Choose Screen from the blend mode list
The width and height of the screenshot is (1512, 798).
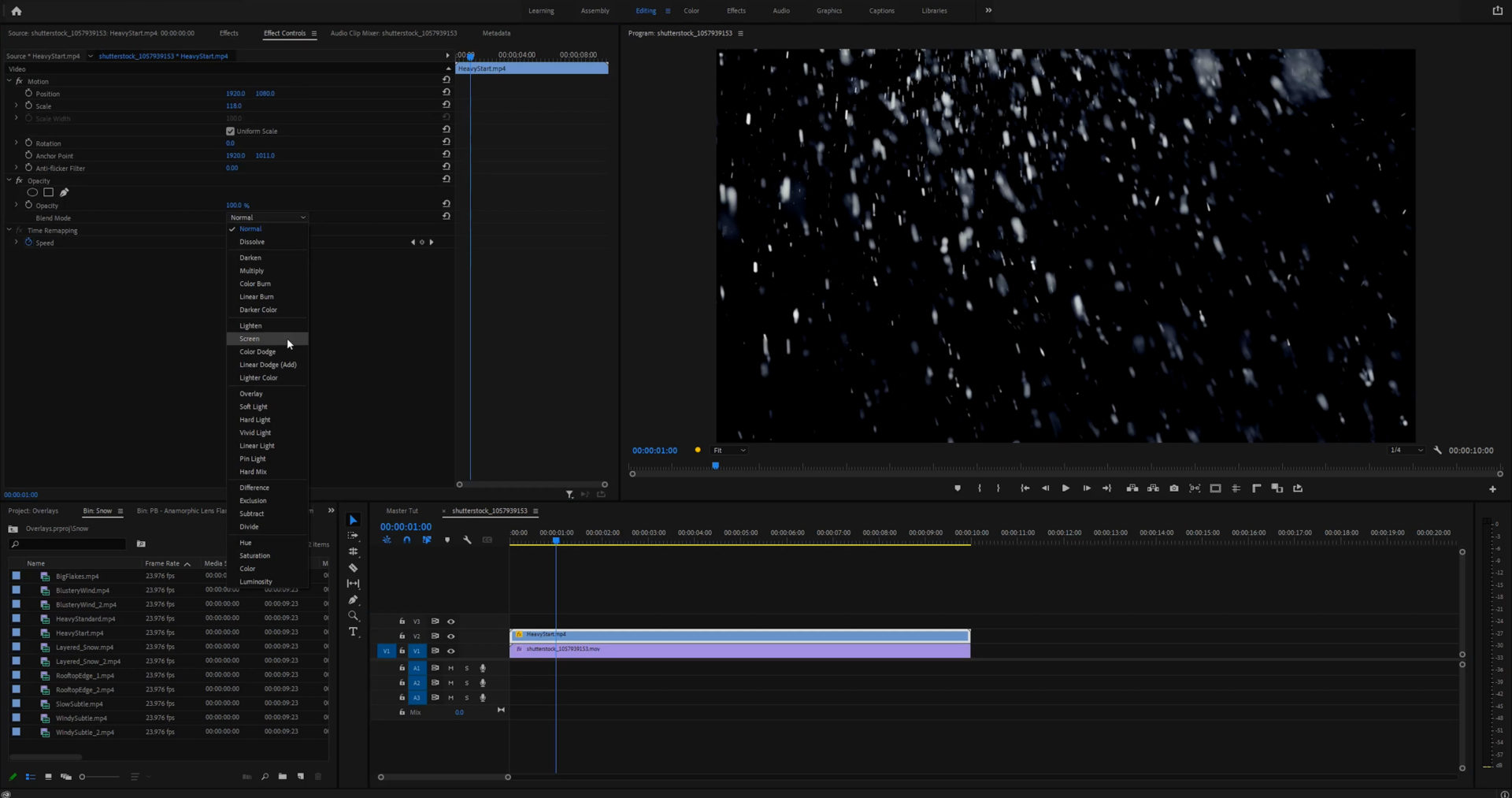tap(250, 339)
